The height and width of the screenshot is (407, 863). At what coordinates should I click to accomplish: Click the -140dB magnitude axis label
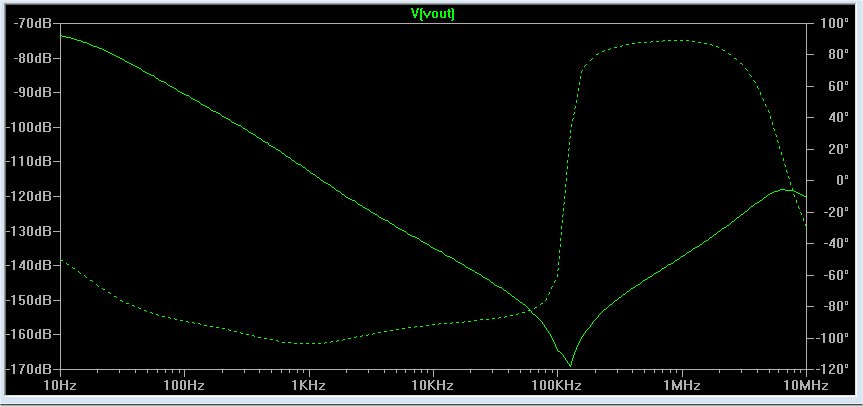click(x=28, y=265)
